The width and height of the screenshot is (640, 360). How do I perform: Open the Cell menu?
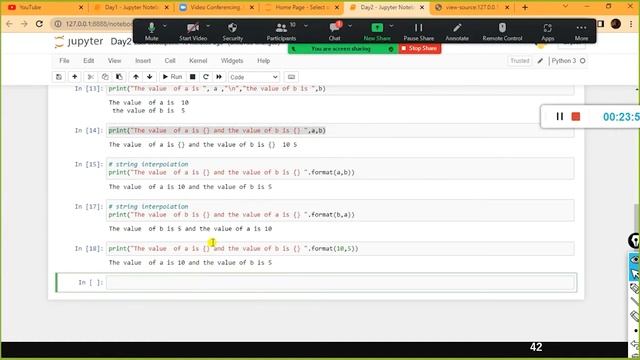170,61
